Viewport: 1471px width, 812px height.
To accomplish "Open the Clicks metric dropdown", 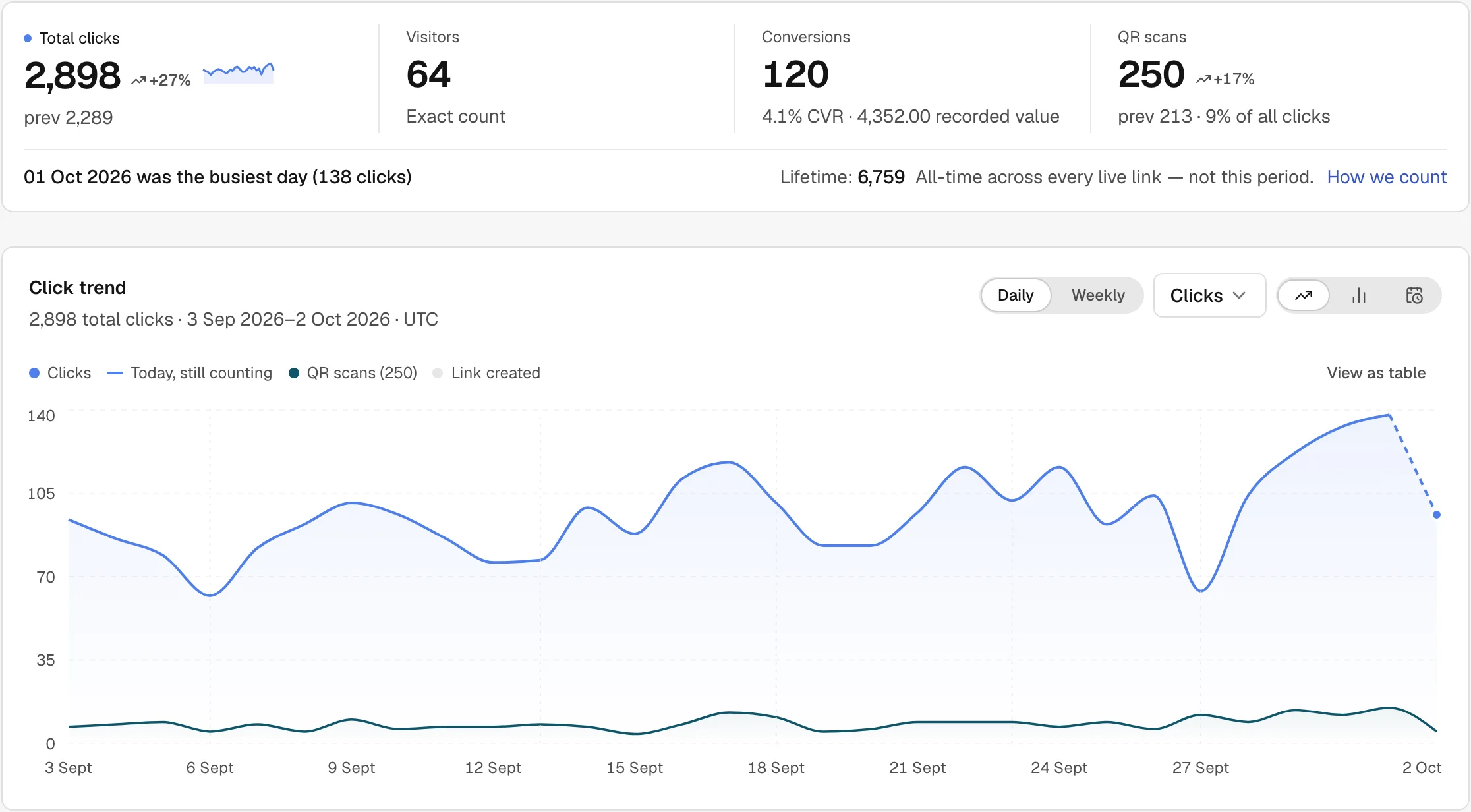I will coord(1209,295).
